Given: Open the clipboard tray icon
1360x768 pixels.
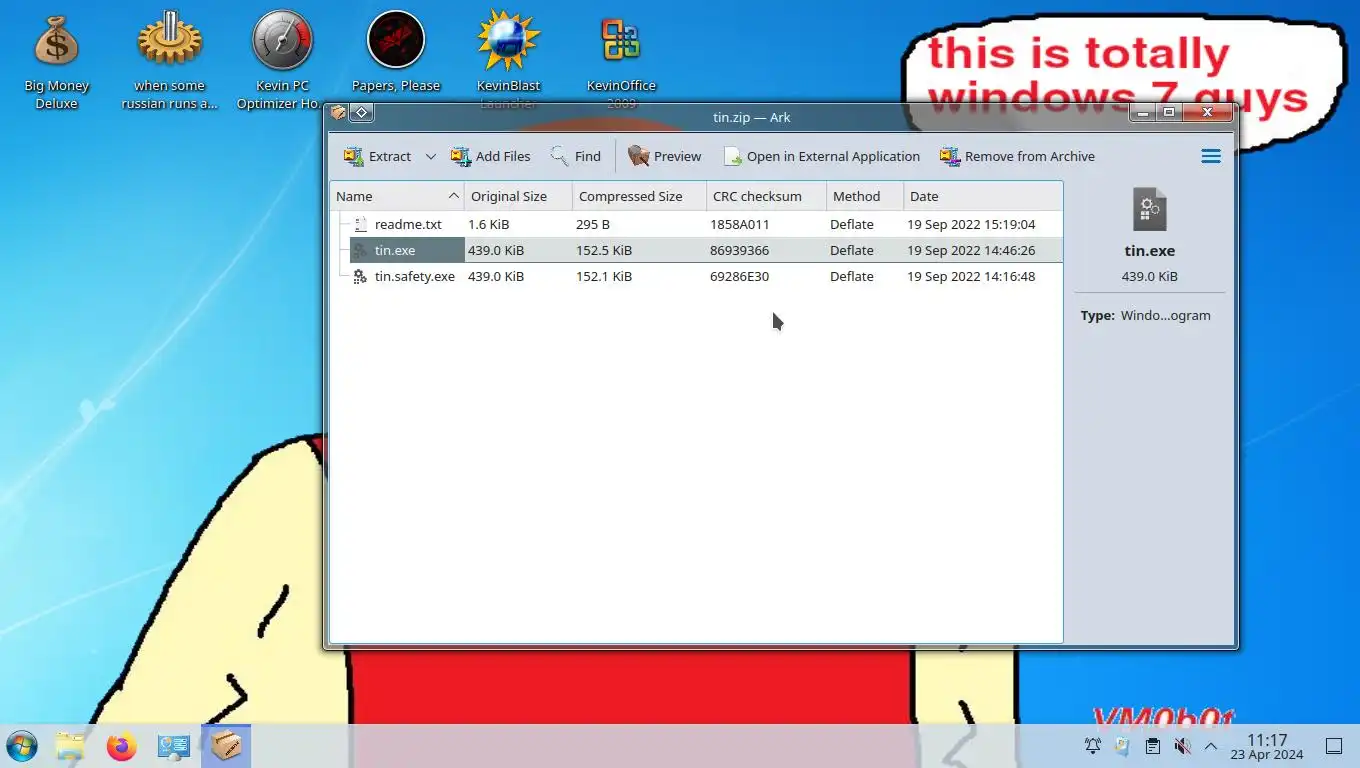Looking at the screenshot, I should (x=1153, y=746).
